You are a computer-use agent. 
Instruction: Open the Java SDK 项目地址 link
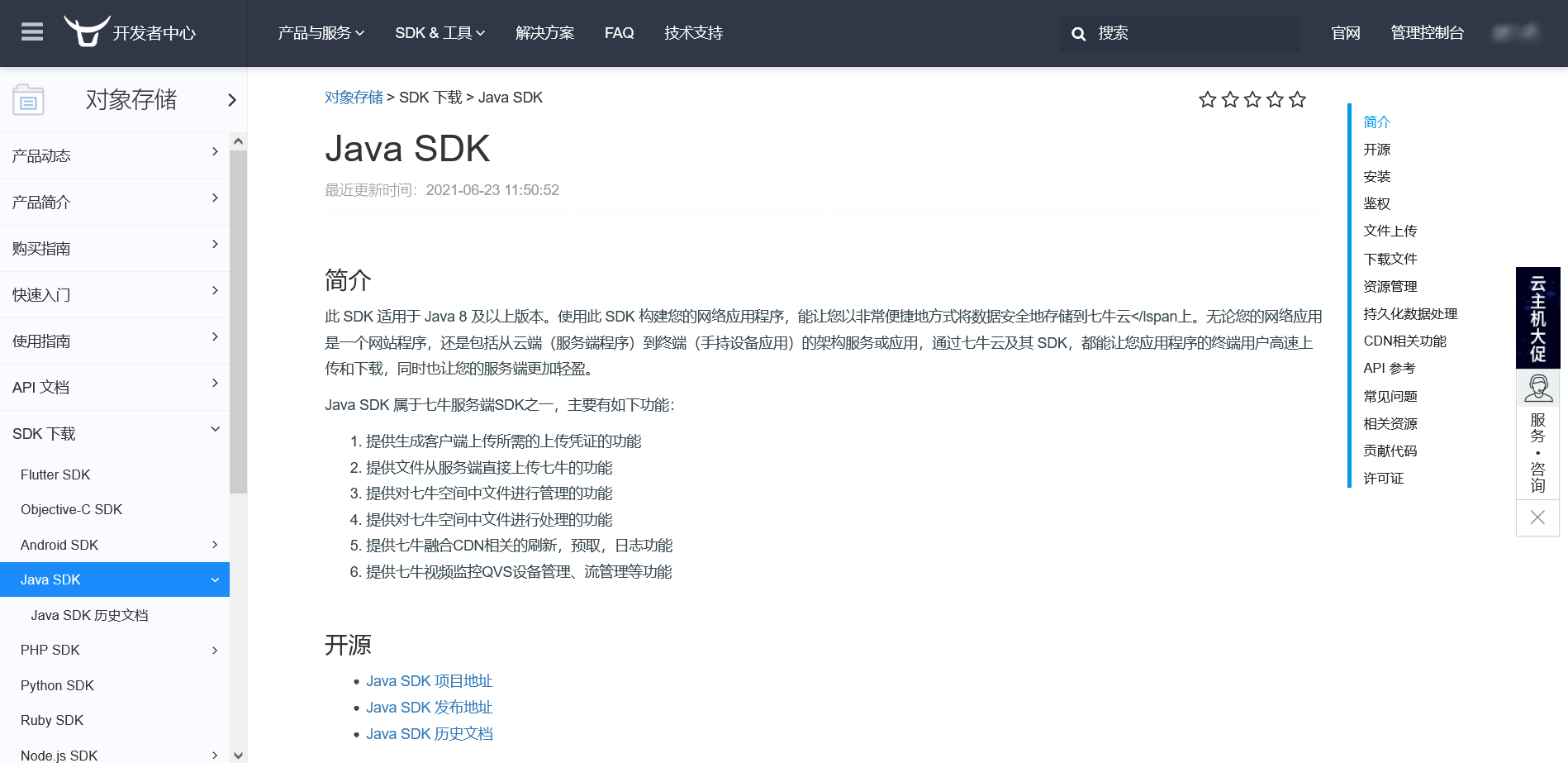point(430,681)
